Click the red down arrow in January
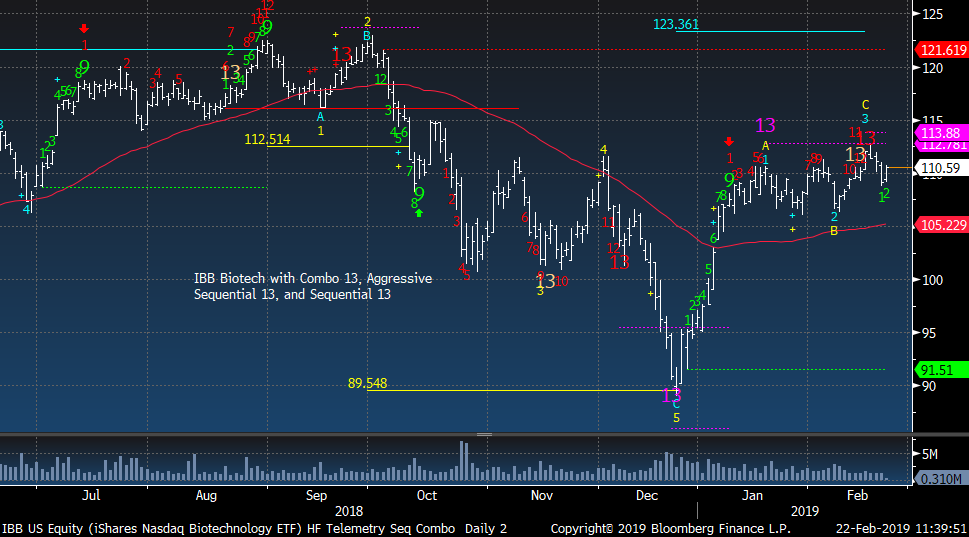 point(729,142)
